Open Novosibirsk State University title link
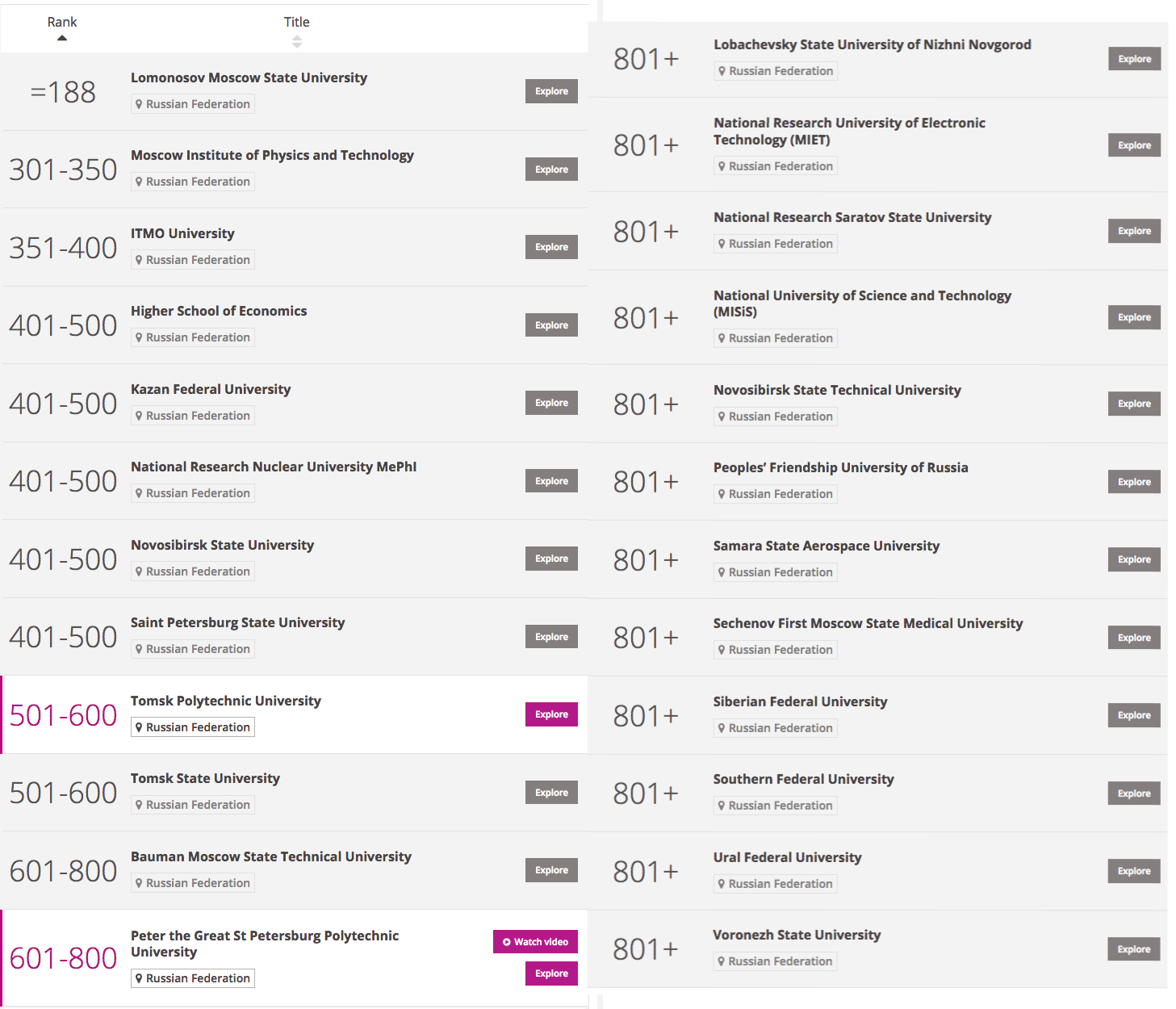1176x1009 pixels. (222, 545)
